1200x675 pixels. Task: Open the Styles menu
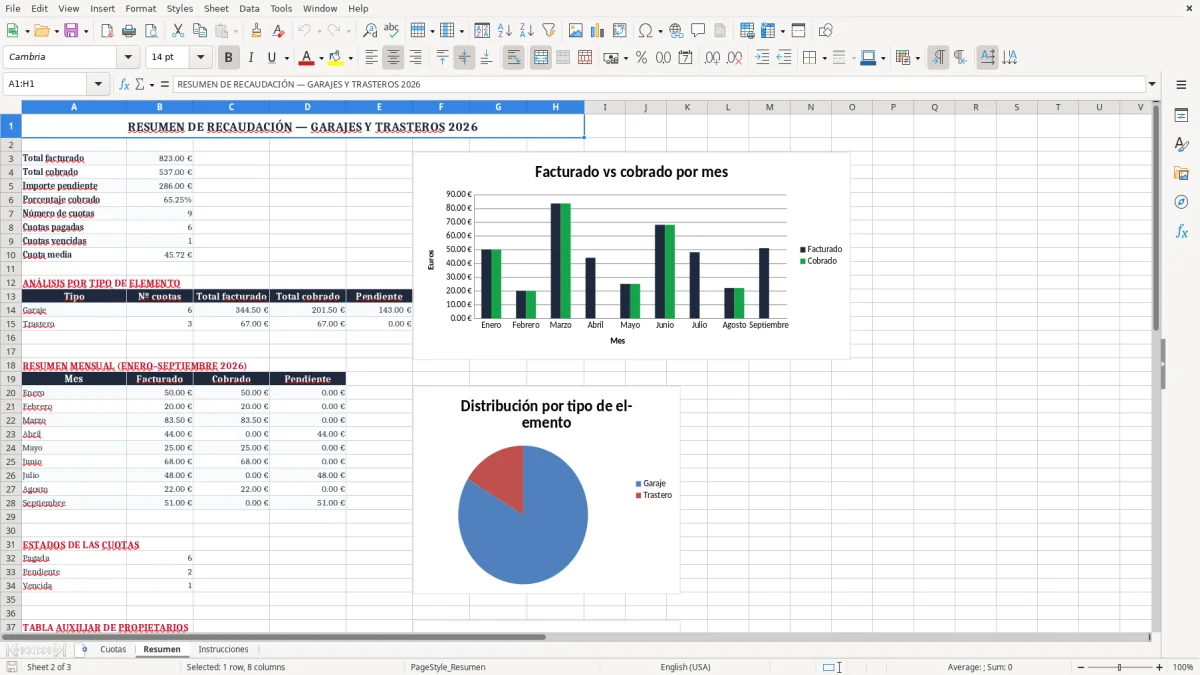[180, 8]
